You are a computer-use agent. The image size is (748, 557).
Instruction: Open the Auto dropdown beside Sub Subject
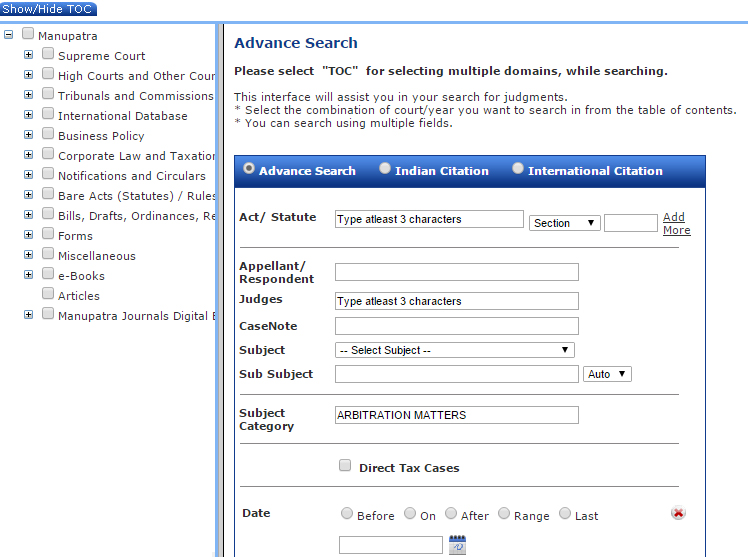(607, 374)
